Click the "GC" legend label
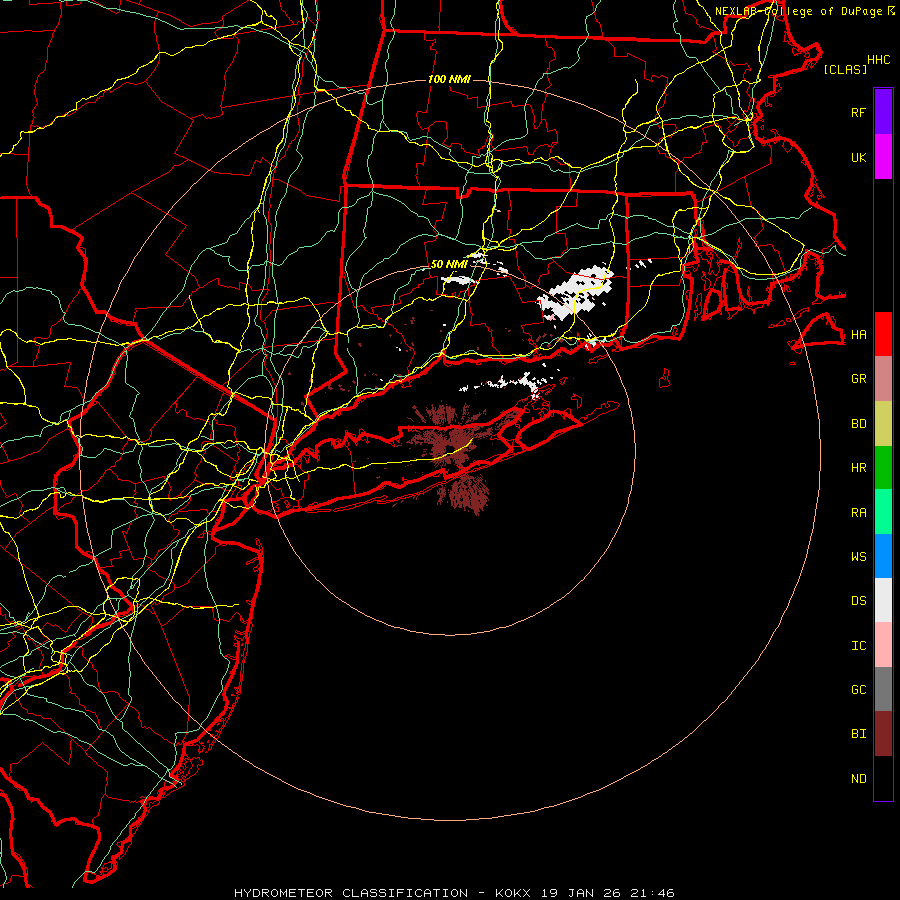Image resolution: width=900 pixels, height=900 pixels. [x=858, y=689]
